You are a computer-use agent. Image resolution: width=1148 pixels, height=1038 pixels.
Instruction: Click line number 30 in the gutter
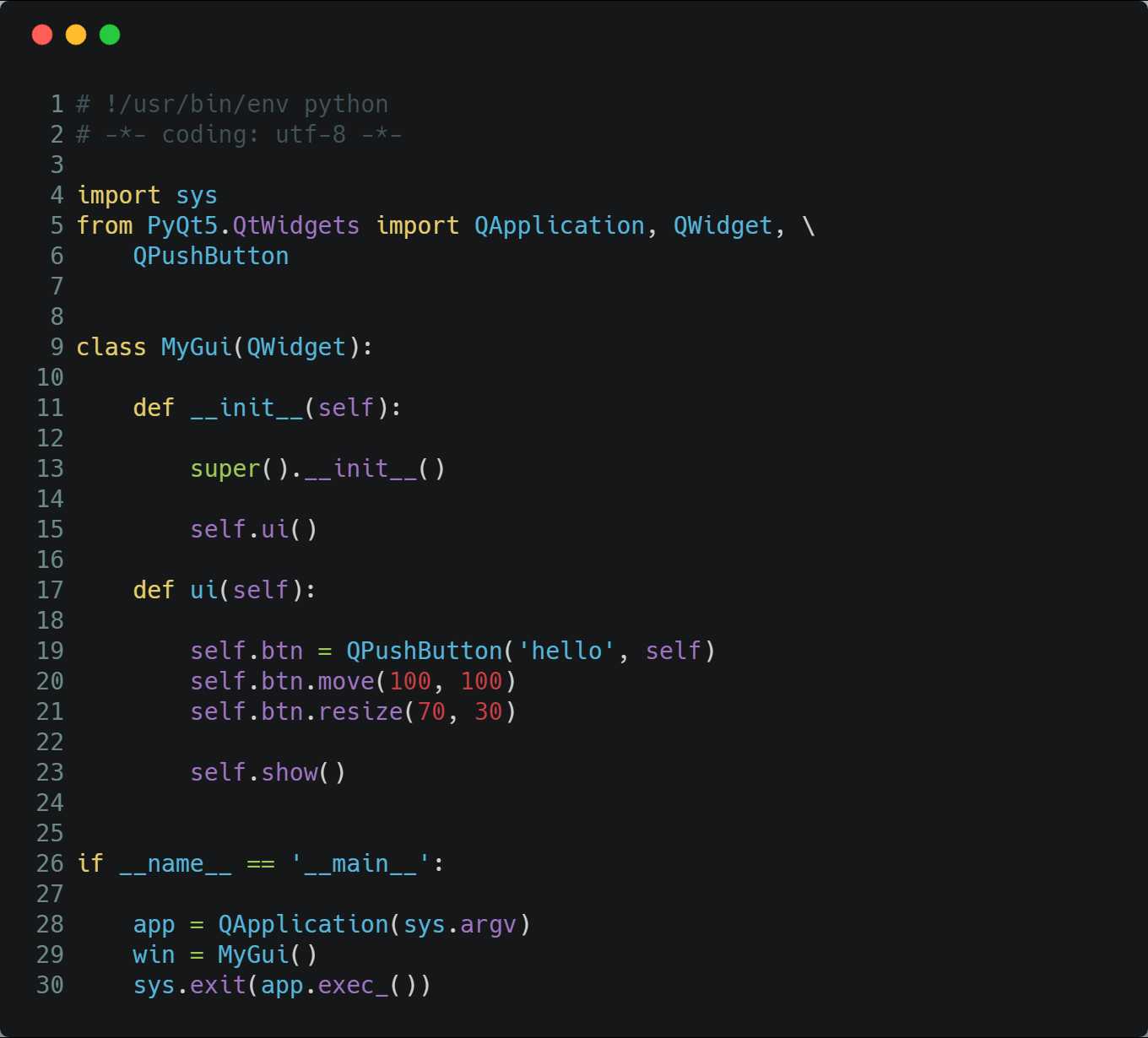pos(50,986)
